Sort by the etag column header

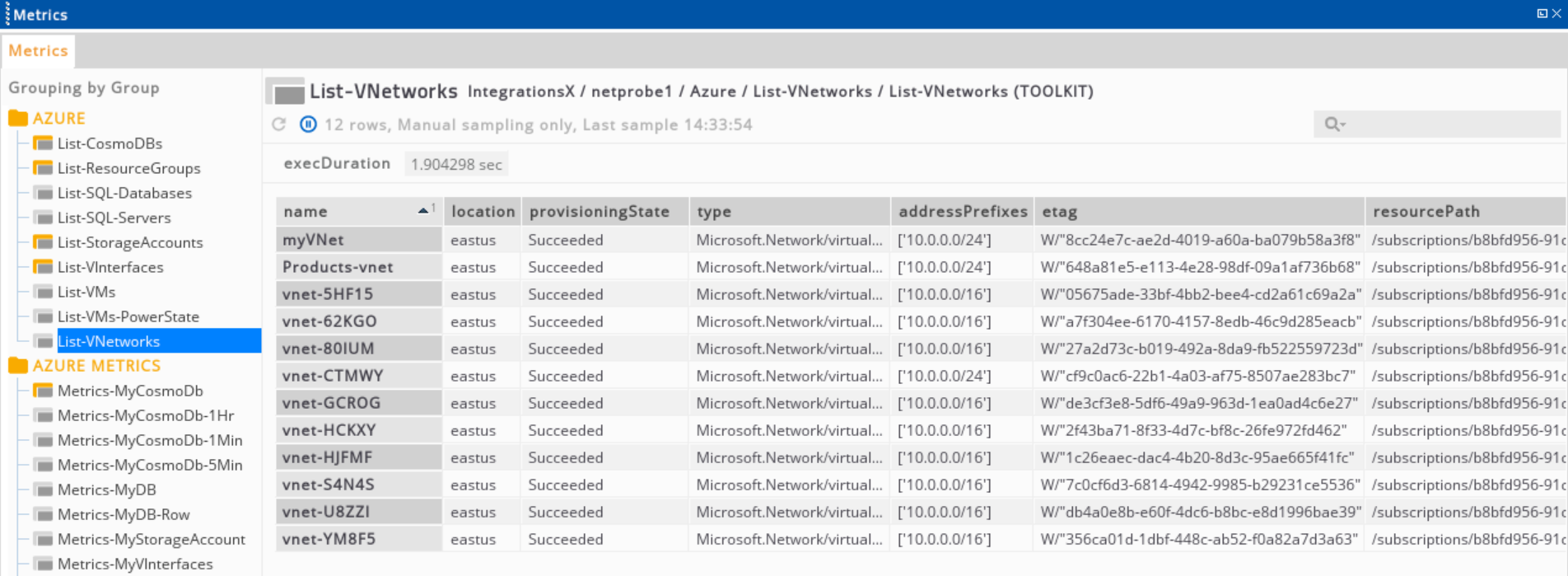(1199, 212)
